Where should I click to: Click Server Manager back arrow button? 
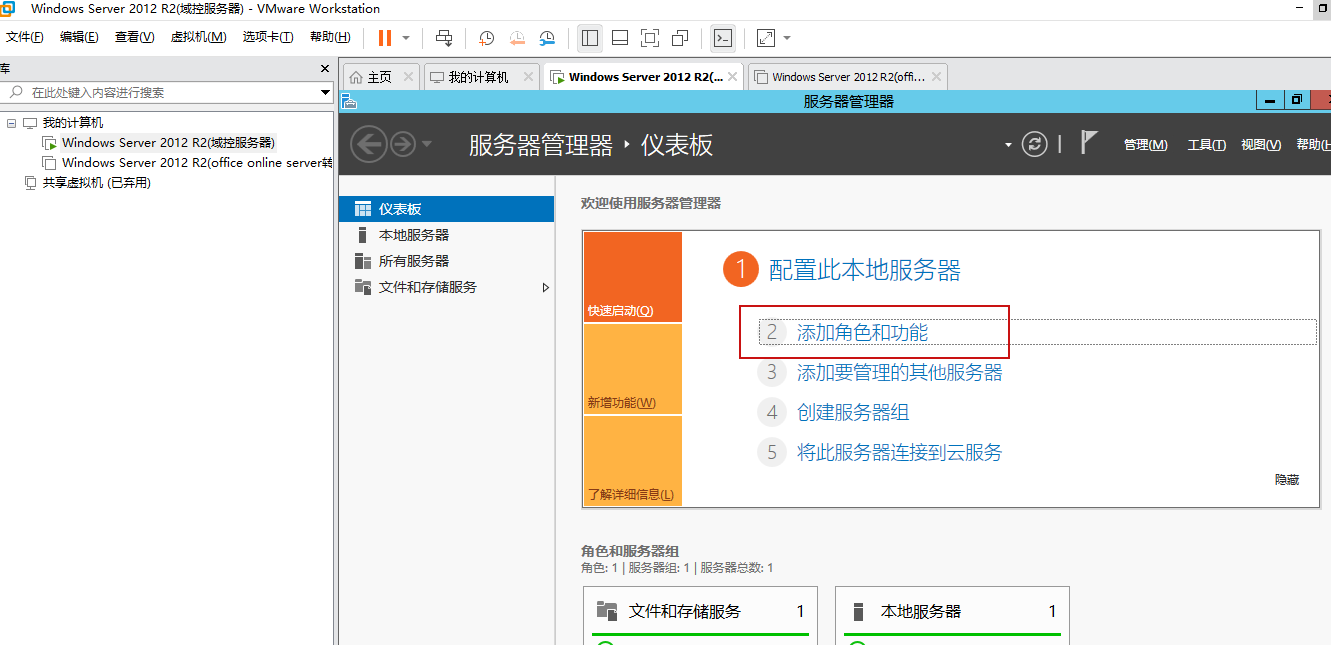368,145
